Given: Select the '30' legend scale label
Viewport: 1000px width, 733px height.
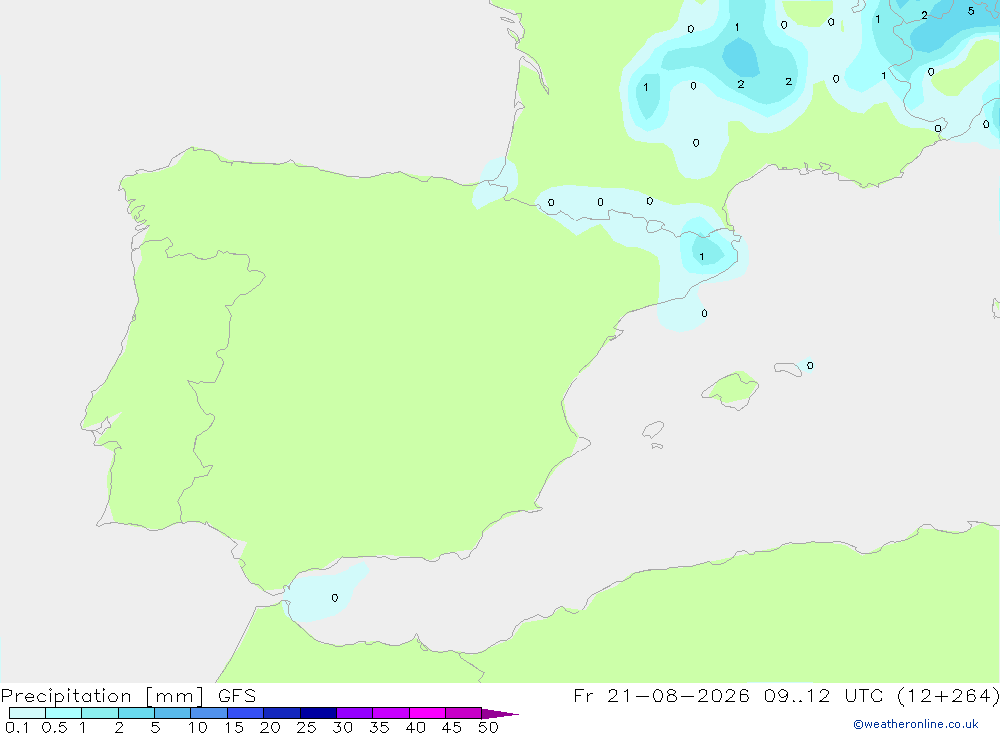Looking at the screenshot, I should (x=343, y=727).
